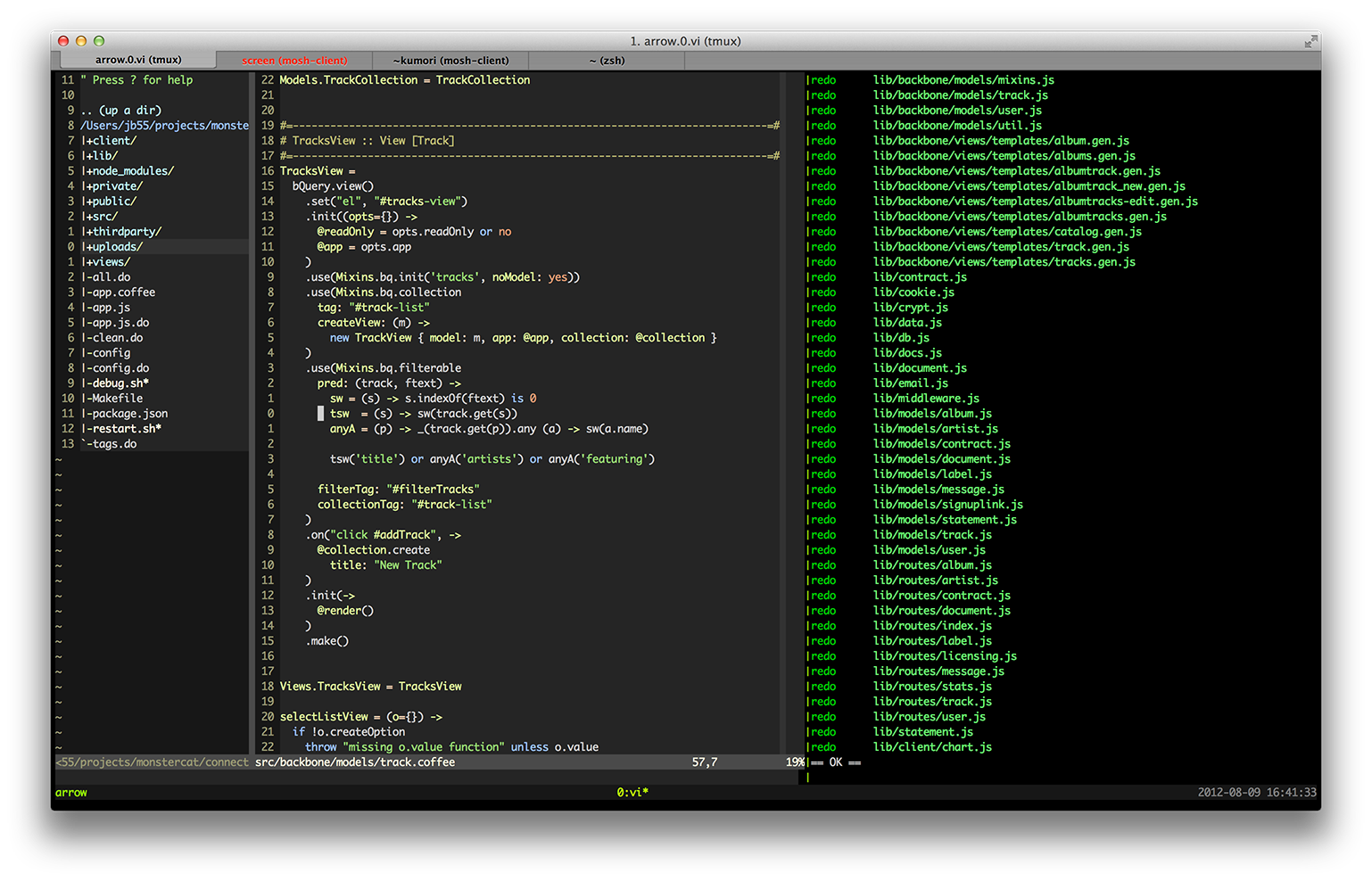Click lib/cookie.js in the redo output

(x=913, y=292)
